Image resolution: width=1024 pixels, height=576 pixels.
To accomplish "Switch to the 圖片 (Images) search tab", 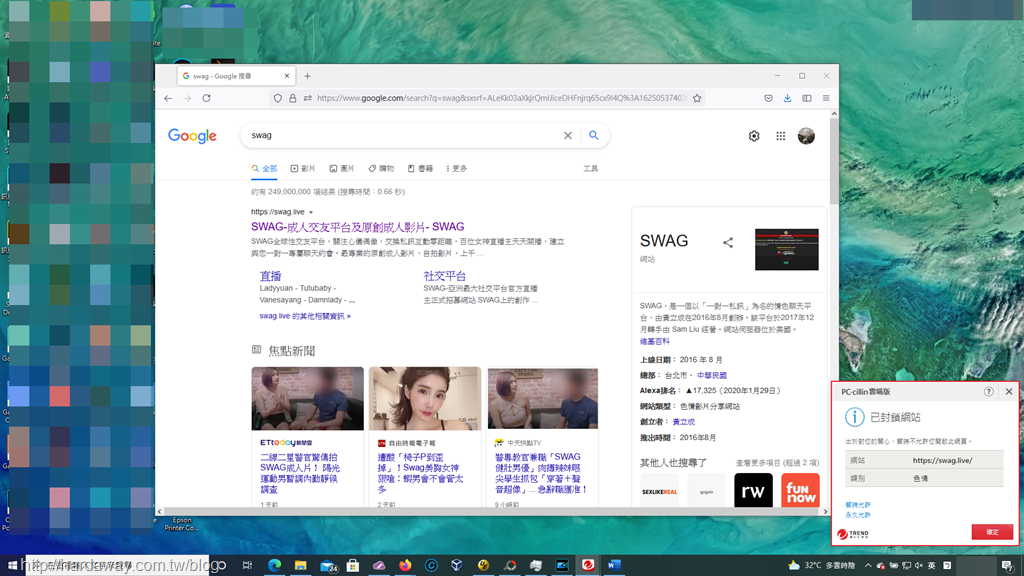I will click(342, 168).
